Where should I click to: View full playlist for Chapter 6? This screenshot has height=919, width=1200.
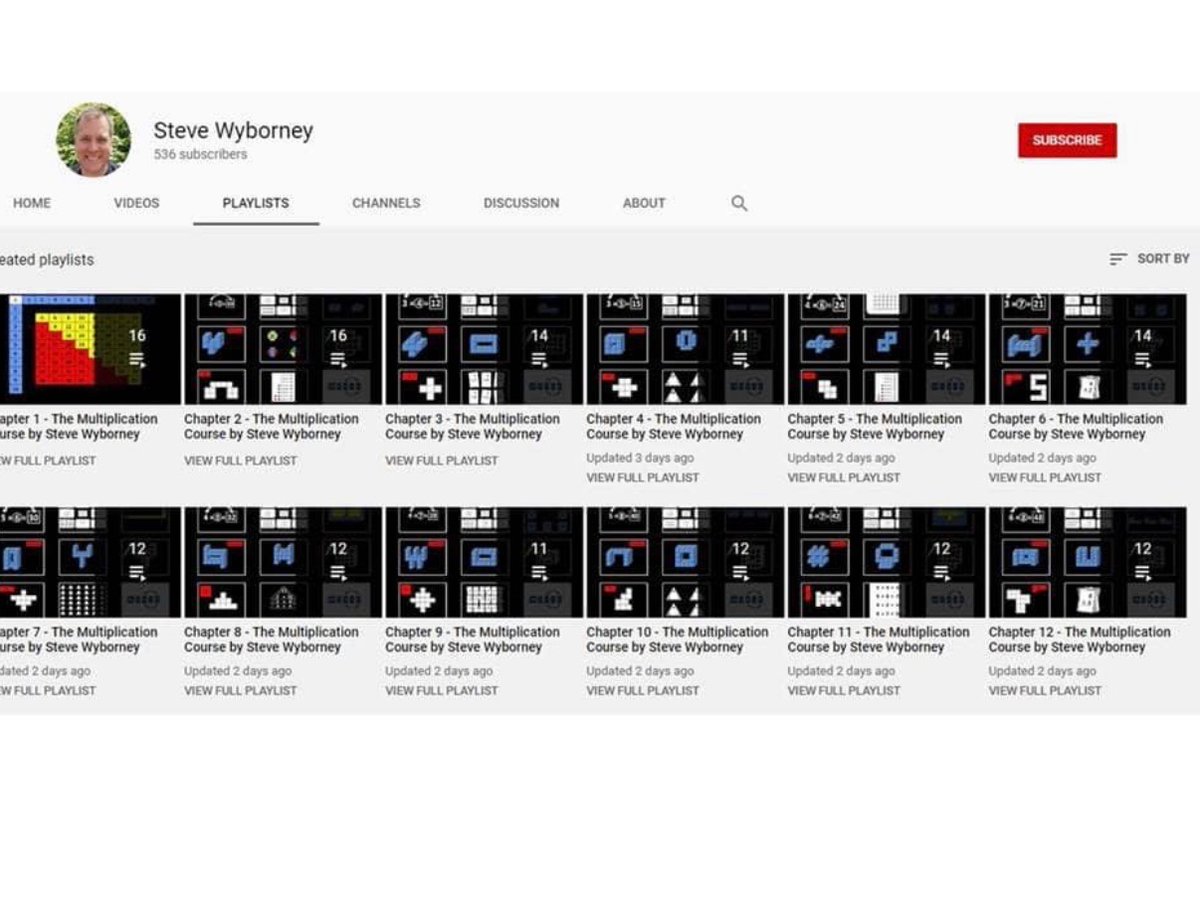(x=1045, y=478)
